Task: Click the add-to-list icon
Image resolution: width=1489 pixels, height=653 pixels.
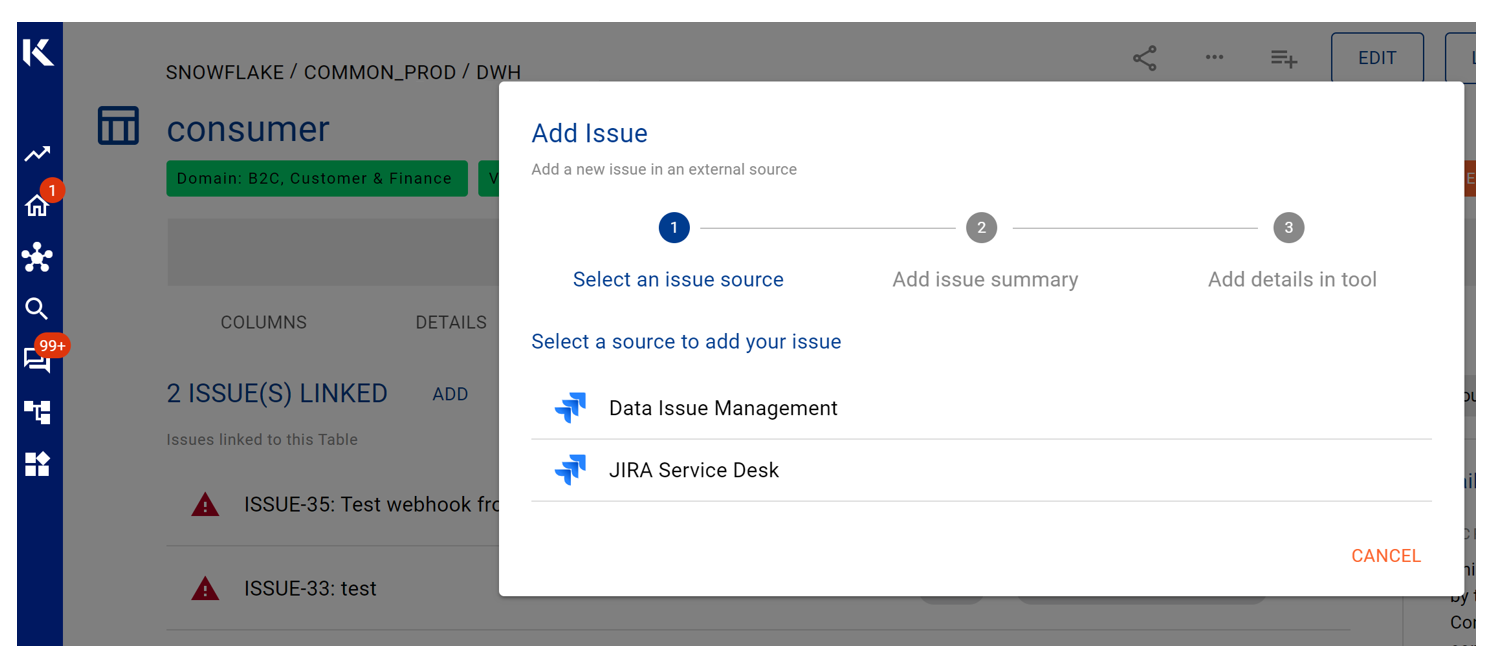Action: [1283, 59]
